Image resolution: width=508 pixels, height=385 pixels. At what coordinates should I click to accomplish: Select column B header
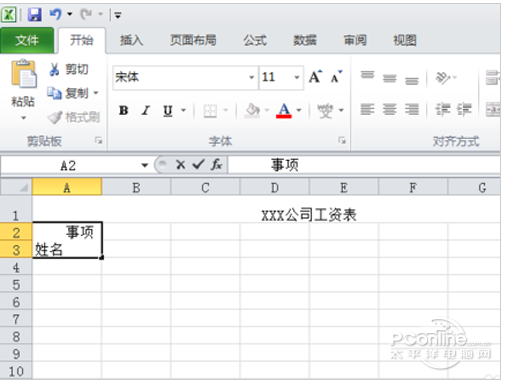(x=136, y=188)
